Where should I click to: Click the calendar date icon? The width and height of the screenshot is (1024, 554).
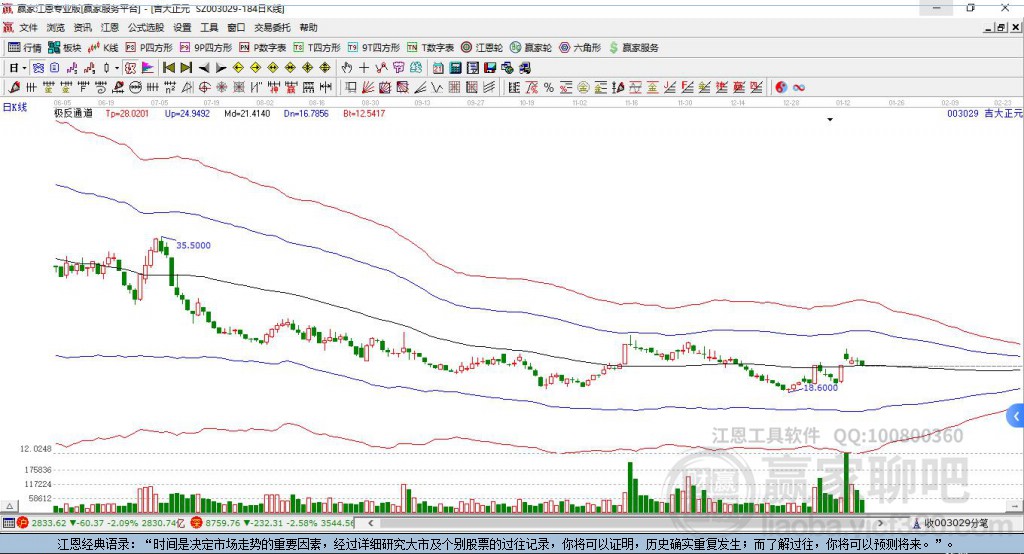[x=438, y=68]
